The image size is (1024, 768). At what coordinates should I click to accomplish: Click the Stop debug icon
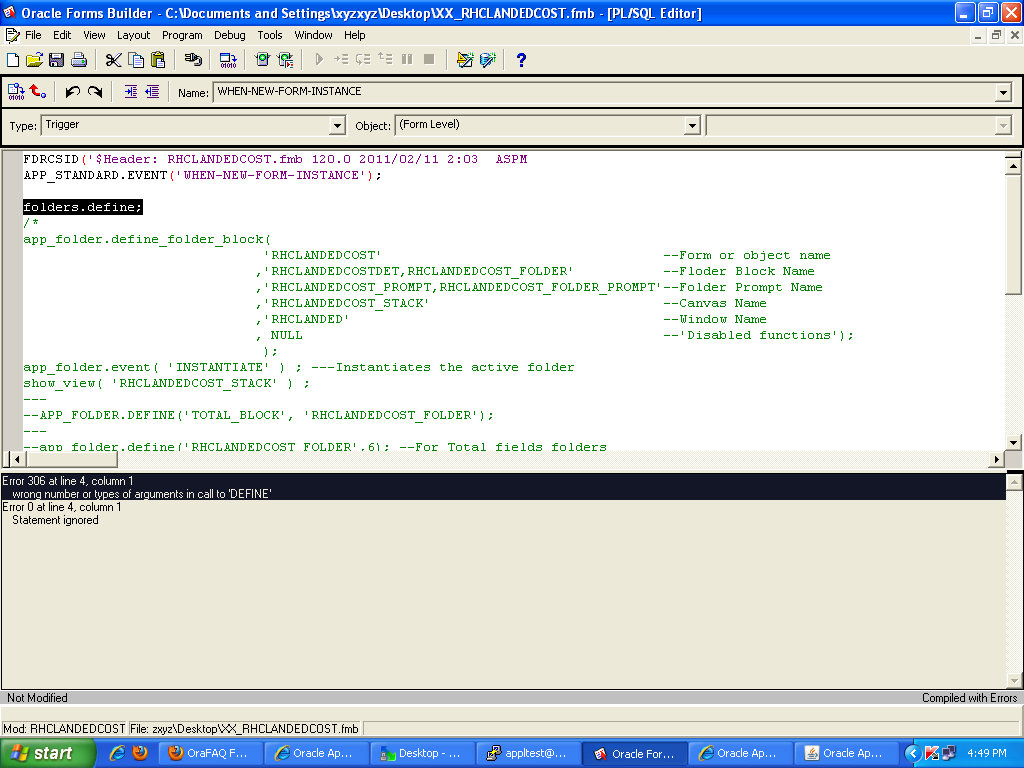point(429,59)
